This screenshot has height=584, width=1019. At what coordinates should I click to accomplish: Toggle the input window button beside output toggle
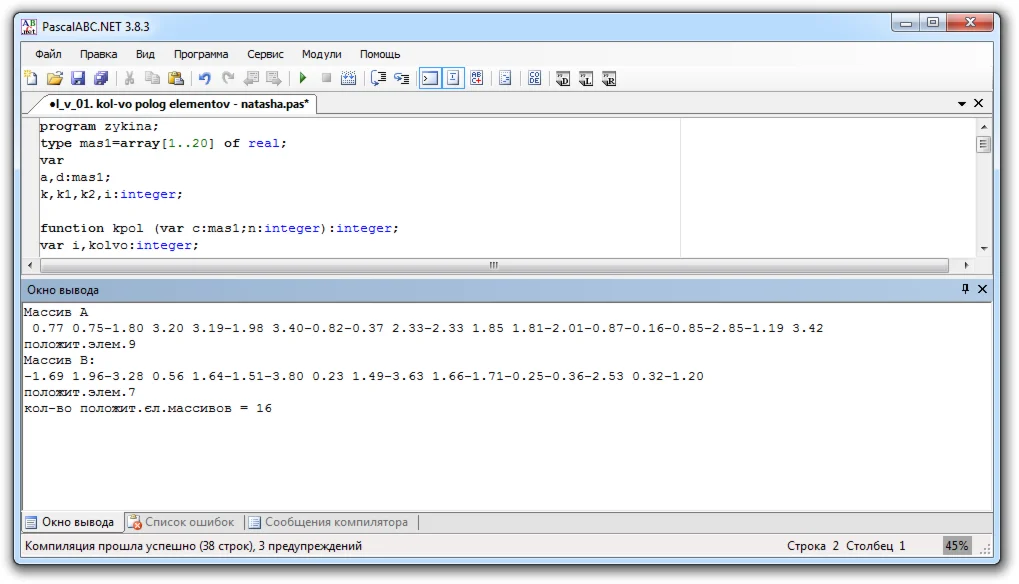point(453,78)
